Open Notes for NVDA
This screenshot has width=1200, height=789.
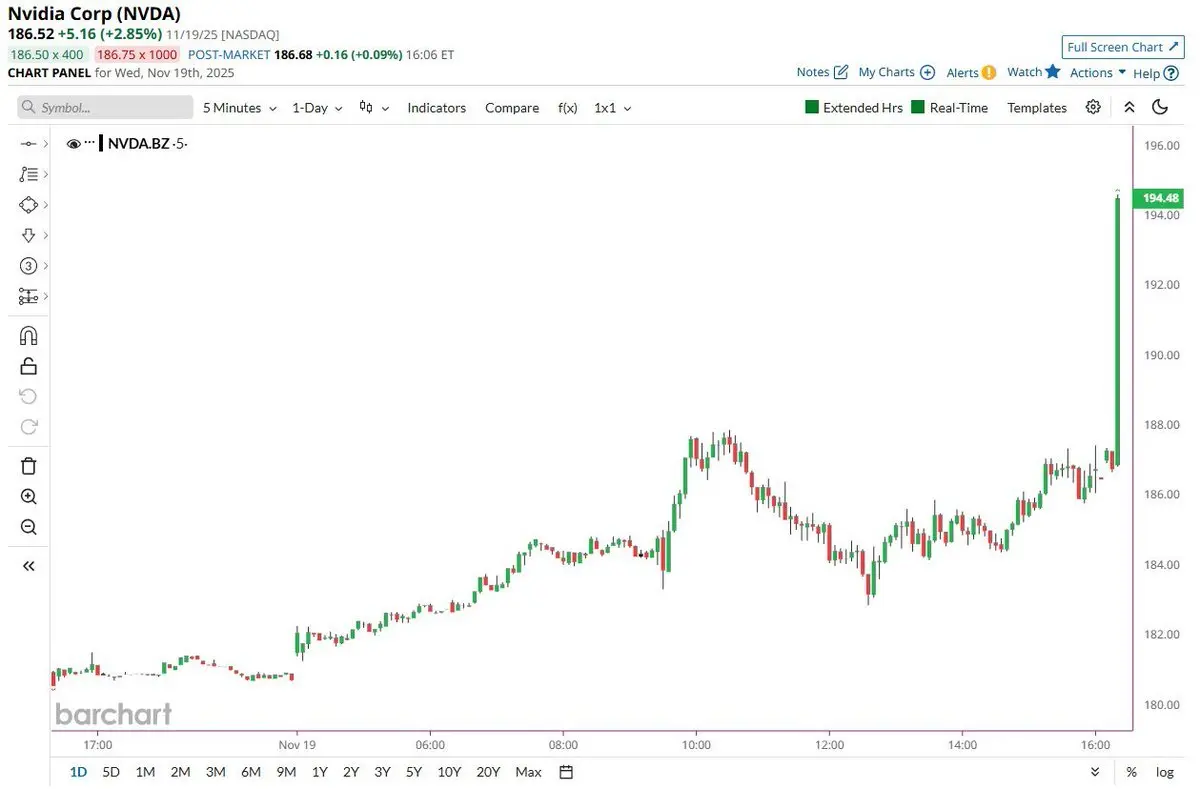coord(822,72)
